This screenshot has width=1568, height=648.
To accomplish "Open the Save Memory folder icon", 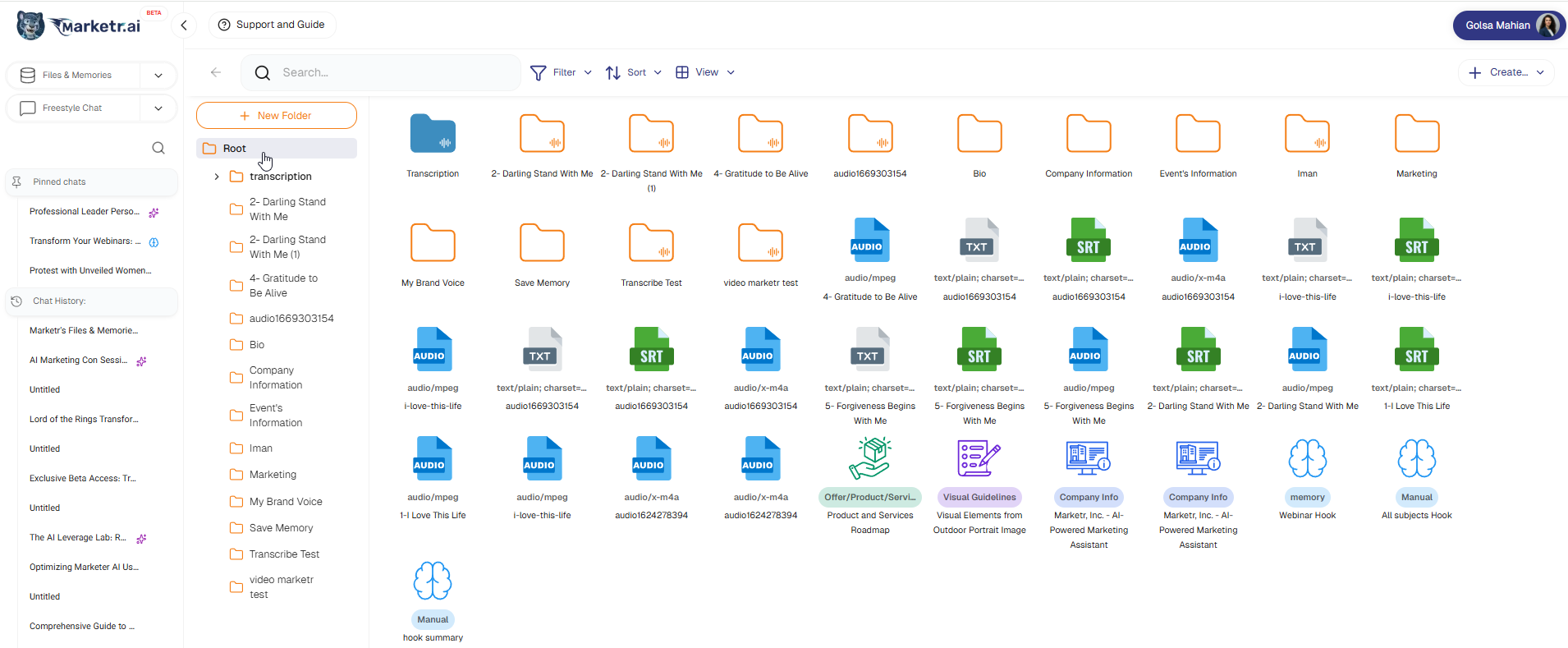I will (542, 243).
